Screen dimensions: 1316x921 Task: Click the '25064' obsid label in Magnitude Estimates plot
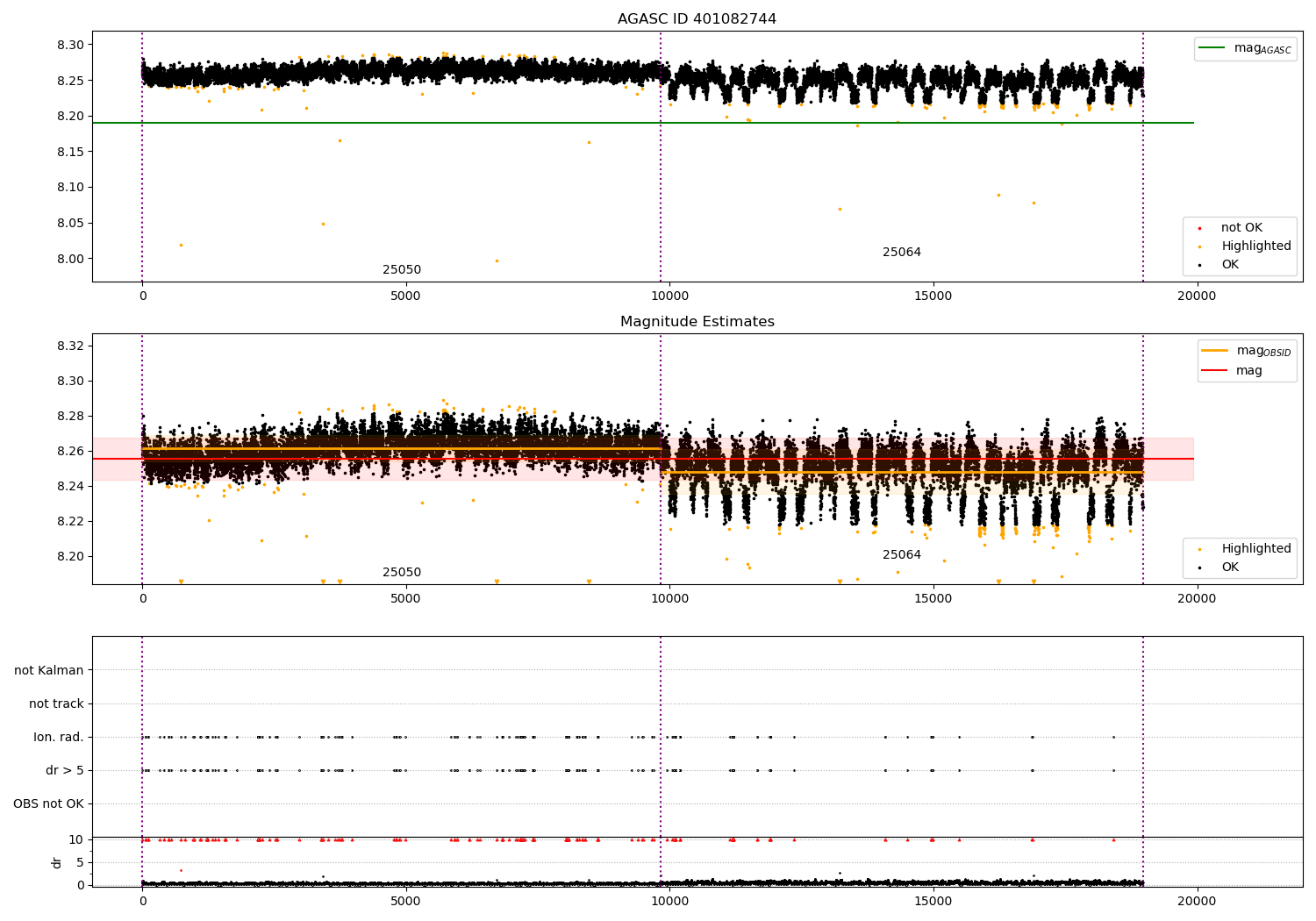902,555
